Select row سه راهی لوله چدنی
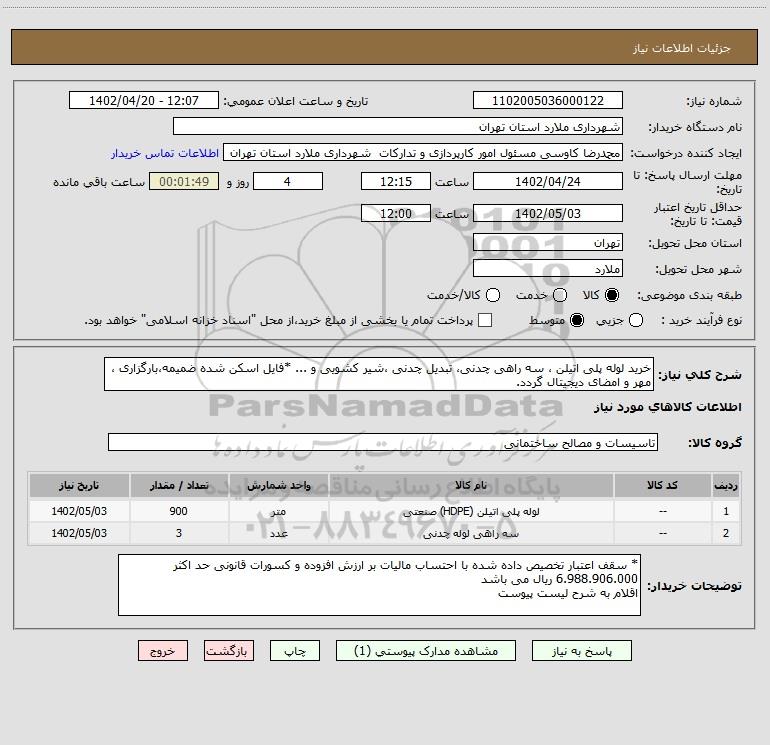Screen dimensions: 770x745 tap(384, 533)
